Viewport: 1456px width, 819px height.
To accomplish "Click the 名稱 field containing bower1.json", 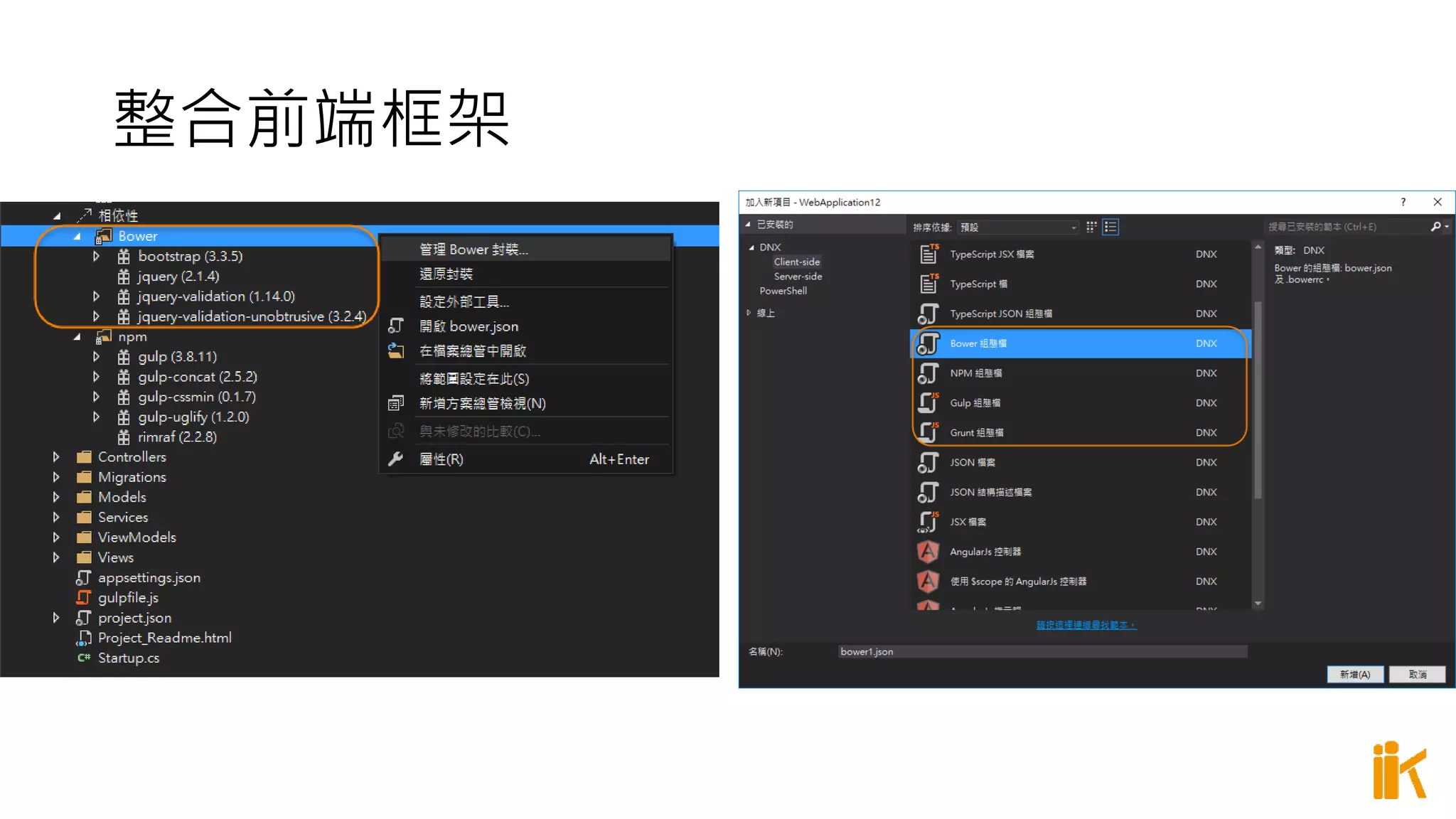I will (1042, 652).
